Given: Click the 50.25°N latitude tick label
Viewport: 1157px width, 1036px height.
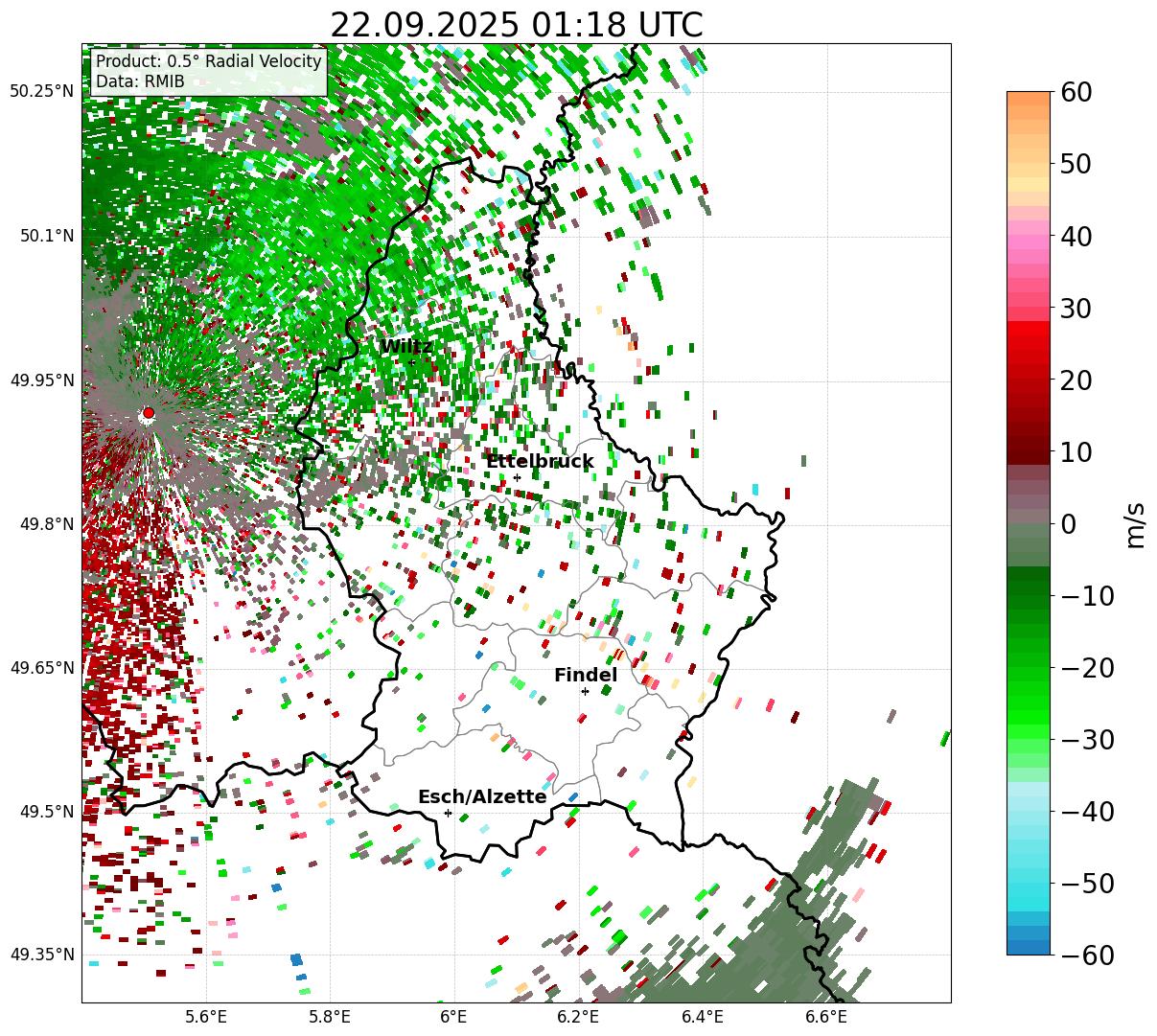Looking at the screenshot, I should [42, 92].
